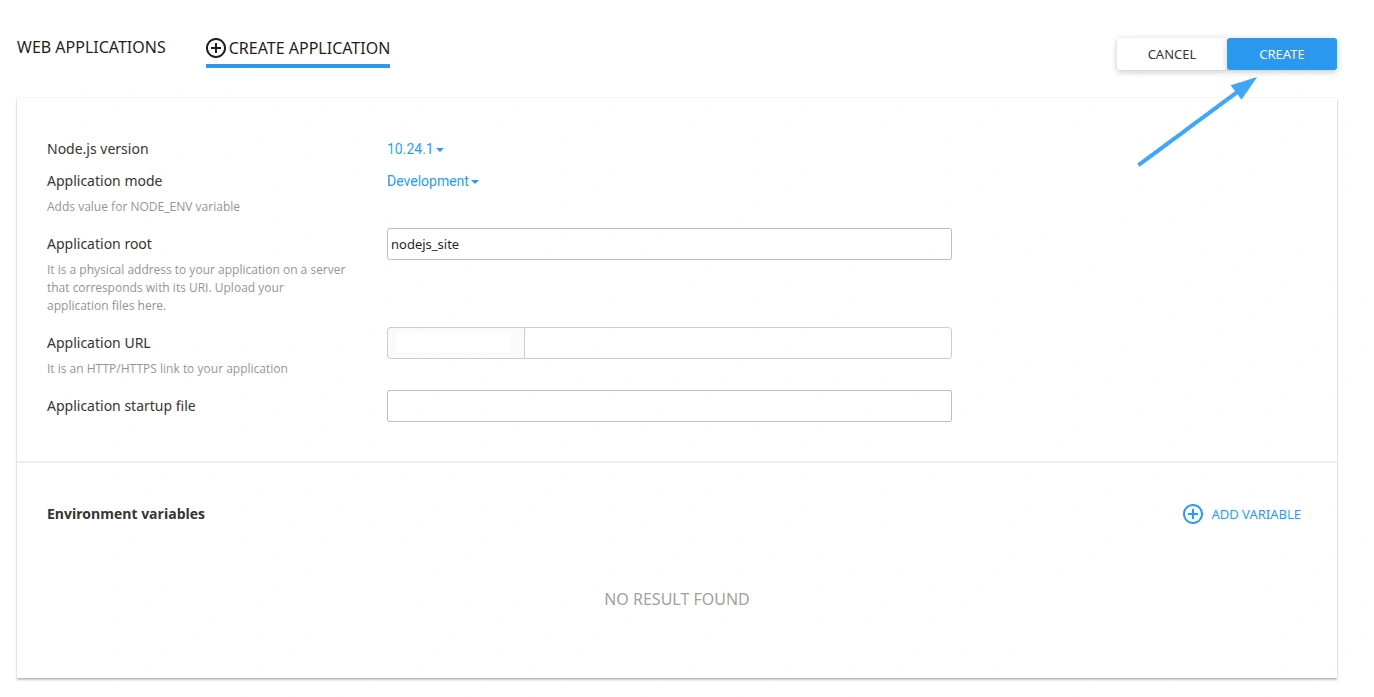Open the Node.js version selector showing 10.24.1
Image resolution: width=1374 pixels, height=697 pixels.
tap(414, 148)
